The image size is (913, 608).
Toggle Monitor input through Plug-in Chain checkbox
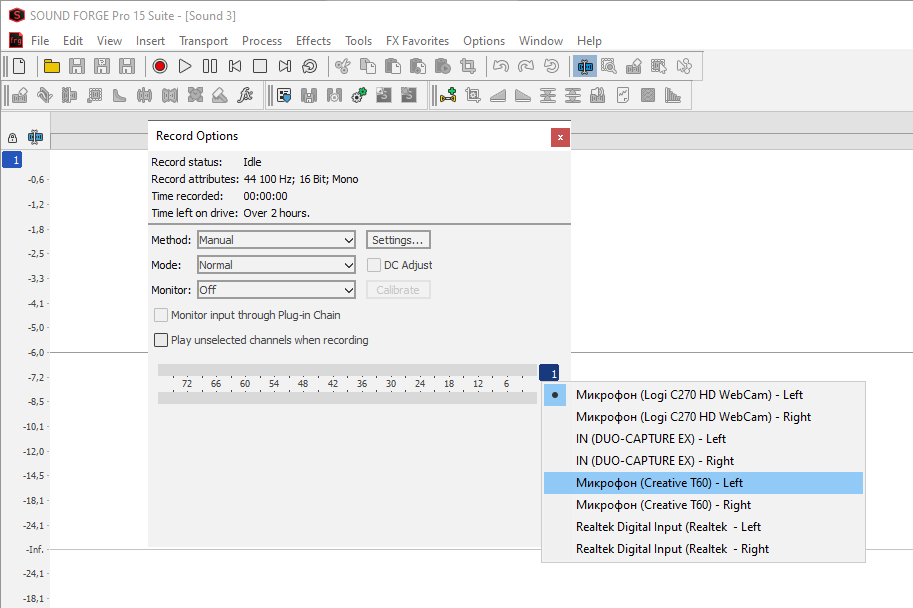pos(161,315)
